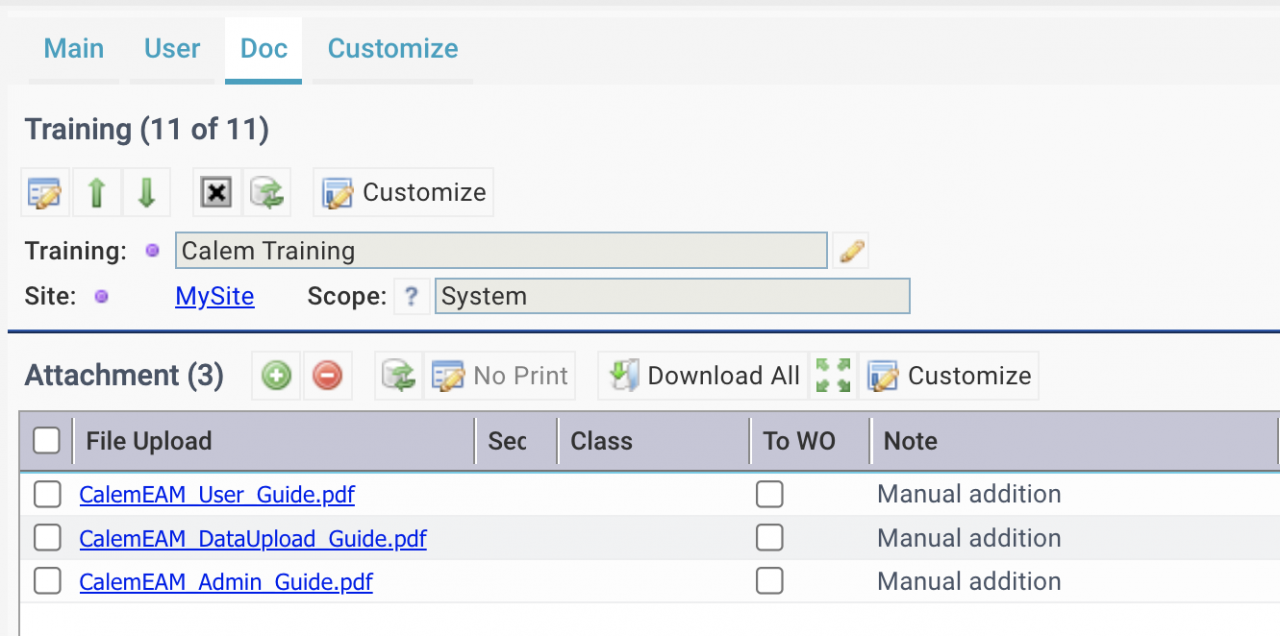Click the Class column header

coord(654,441)
